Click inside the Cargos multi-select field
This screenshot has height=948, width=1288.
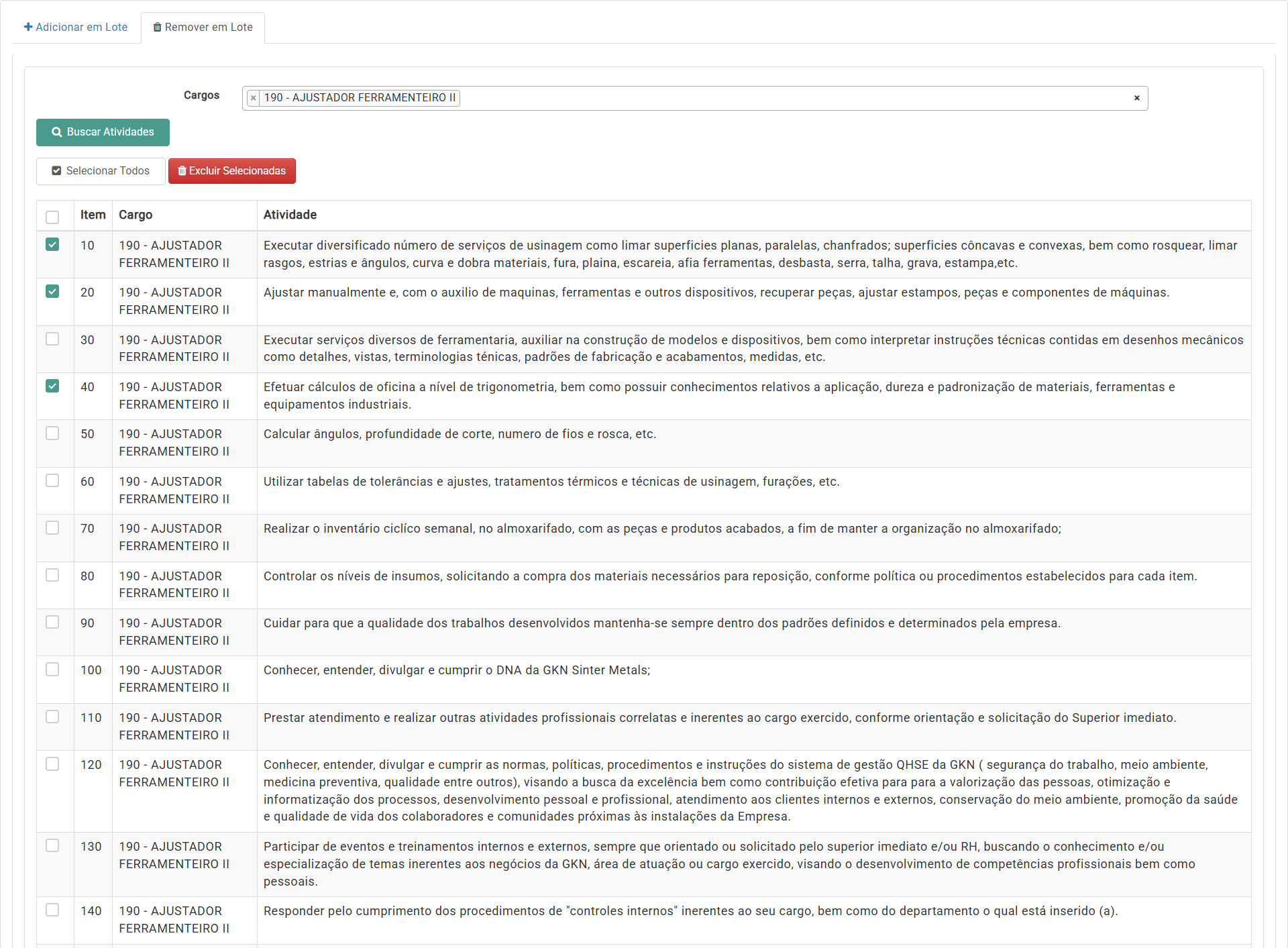738,98
